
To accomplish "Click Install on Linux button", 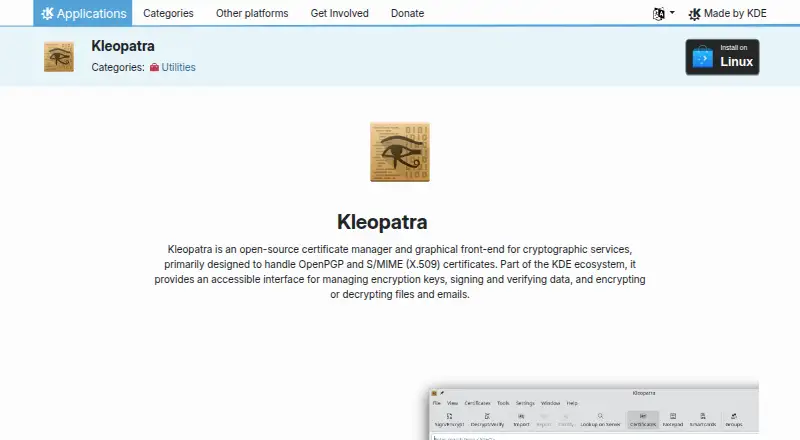I will (722, 57).
